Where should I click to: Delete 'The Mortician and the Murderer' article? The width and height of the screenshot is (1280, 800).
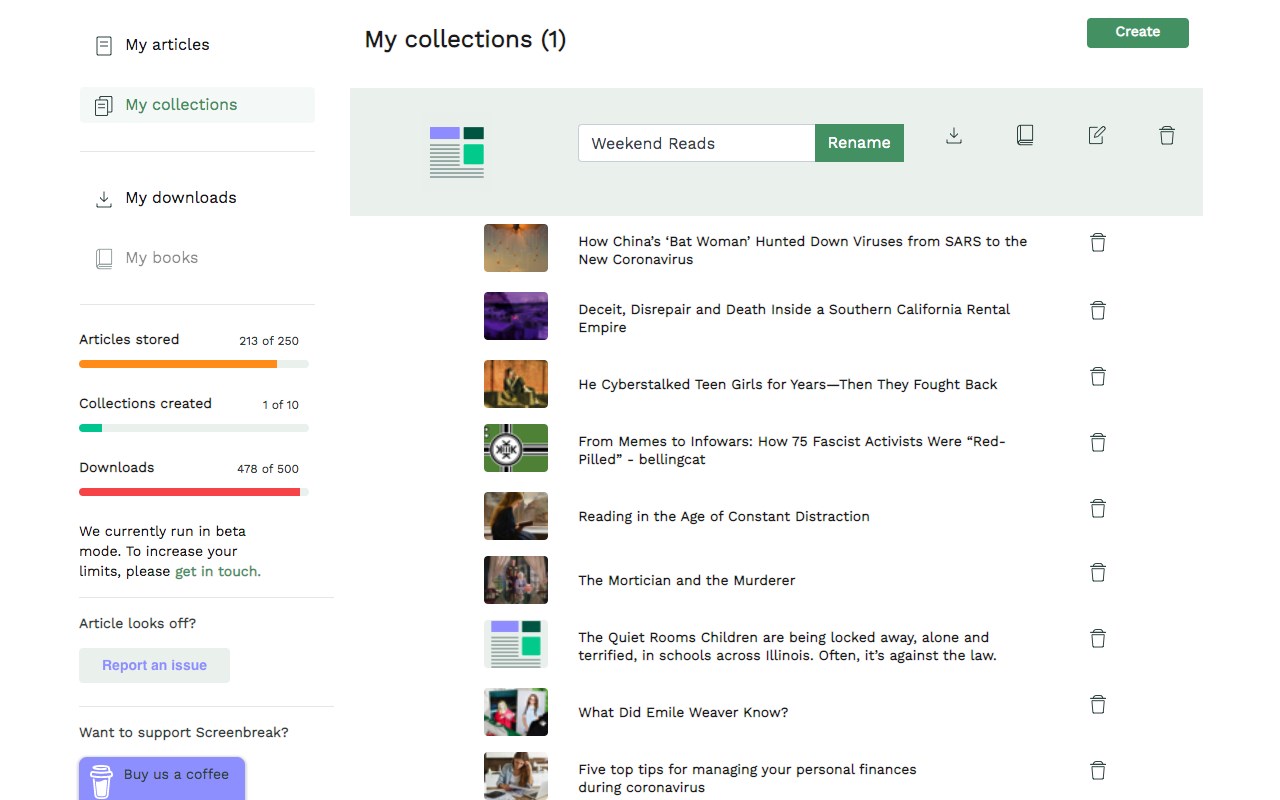(x=1098, y=572)
